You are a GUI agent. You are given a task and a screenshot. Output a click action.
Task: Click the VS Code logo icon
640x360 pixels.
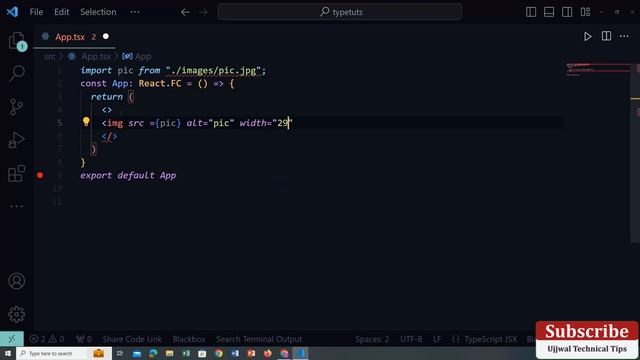pos(12,12)
